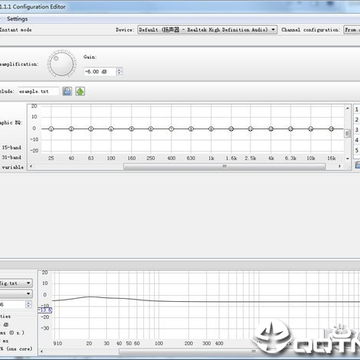Select row 1 in the EQ band table
360x360 pixels.
pyautogui.click(x=357, y=109)
